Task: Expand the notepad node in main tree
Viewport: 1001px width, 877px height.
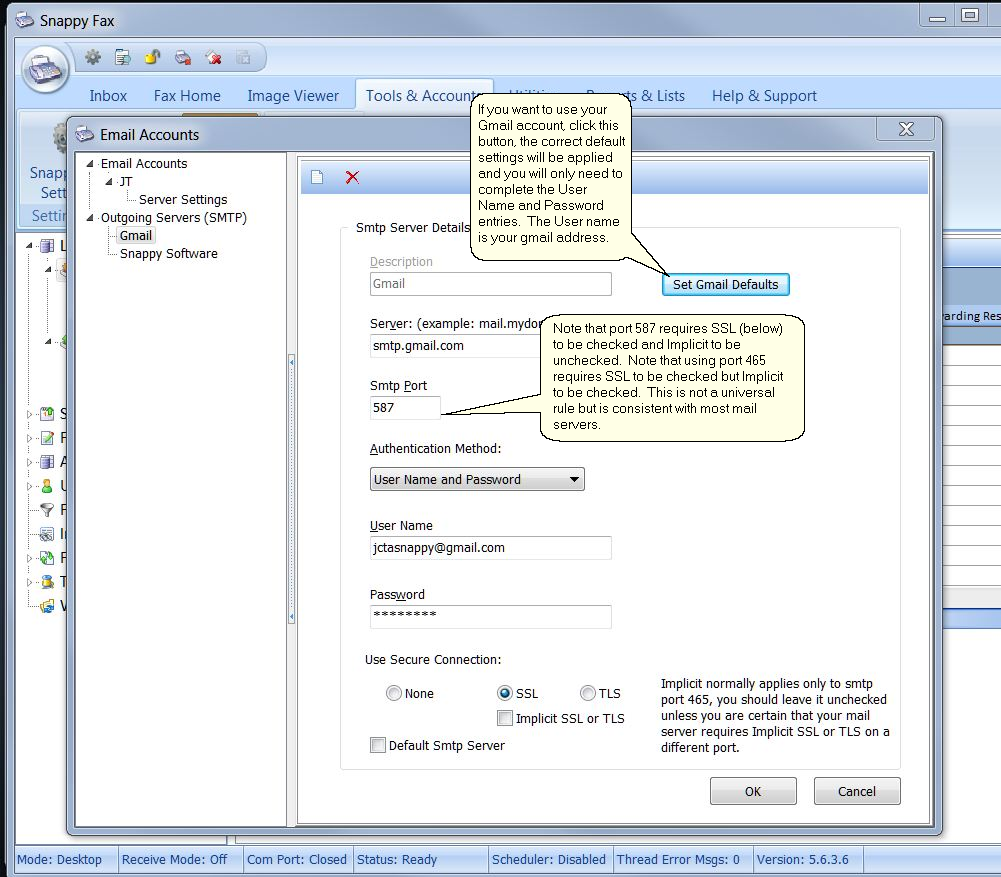Action: 29,438
